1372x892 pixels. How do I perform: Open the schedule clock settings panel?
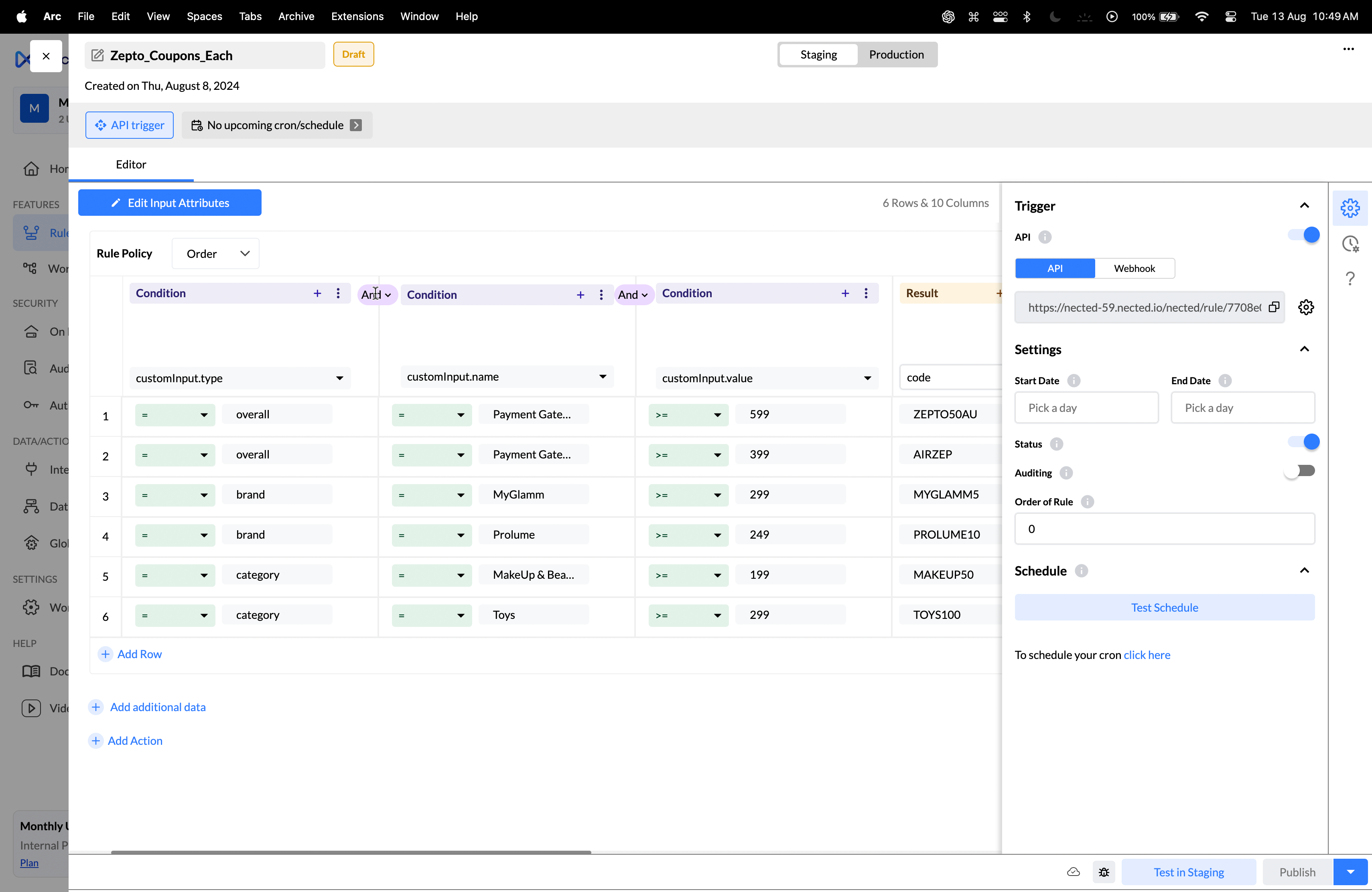(1350, 244)
